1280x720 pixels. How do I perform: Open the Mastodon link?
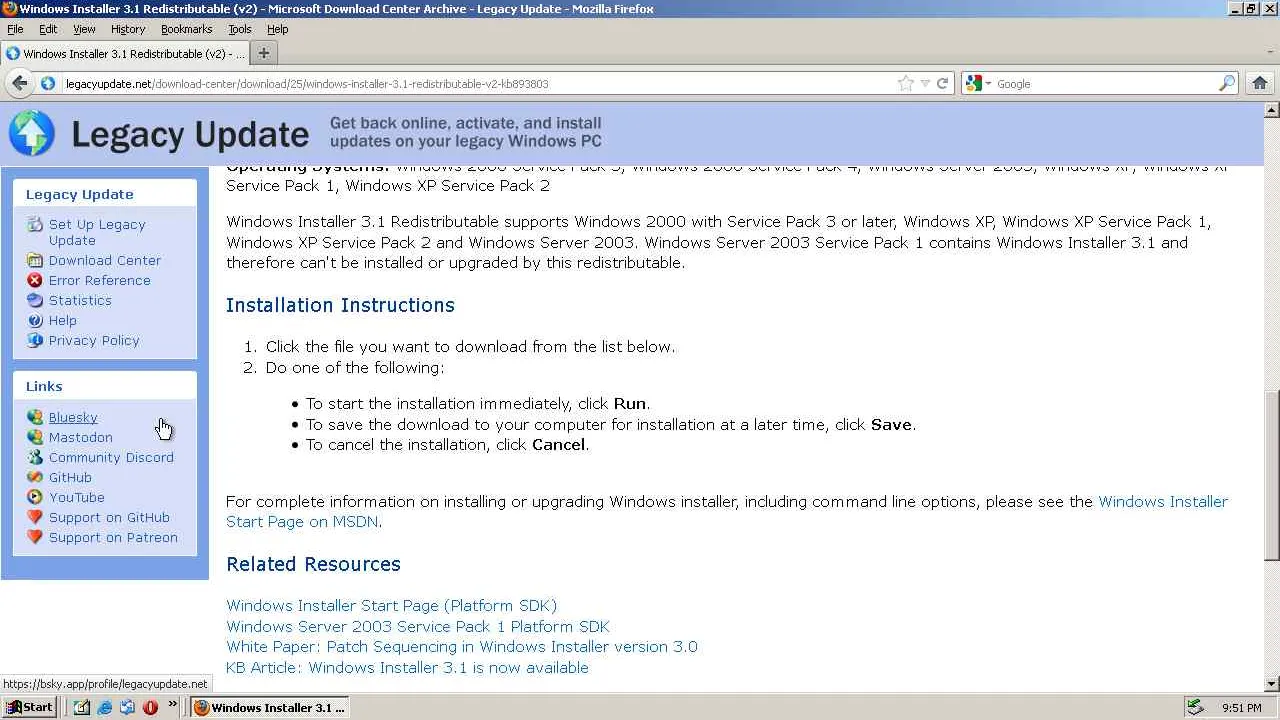click(81, 437)
